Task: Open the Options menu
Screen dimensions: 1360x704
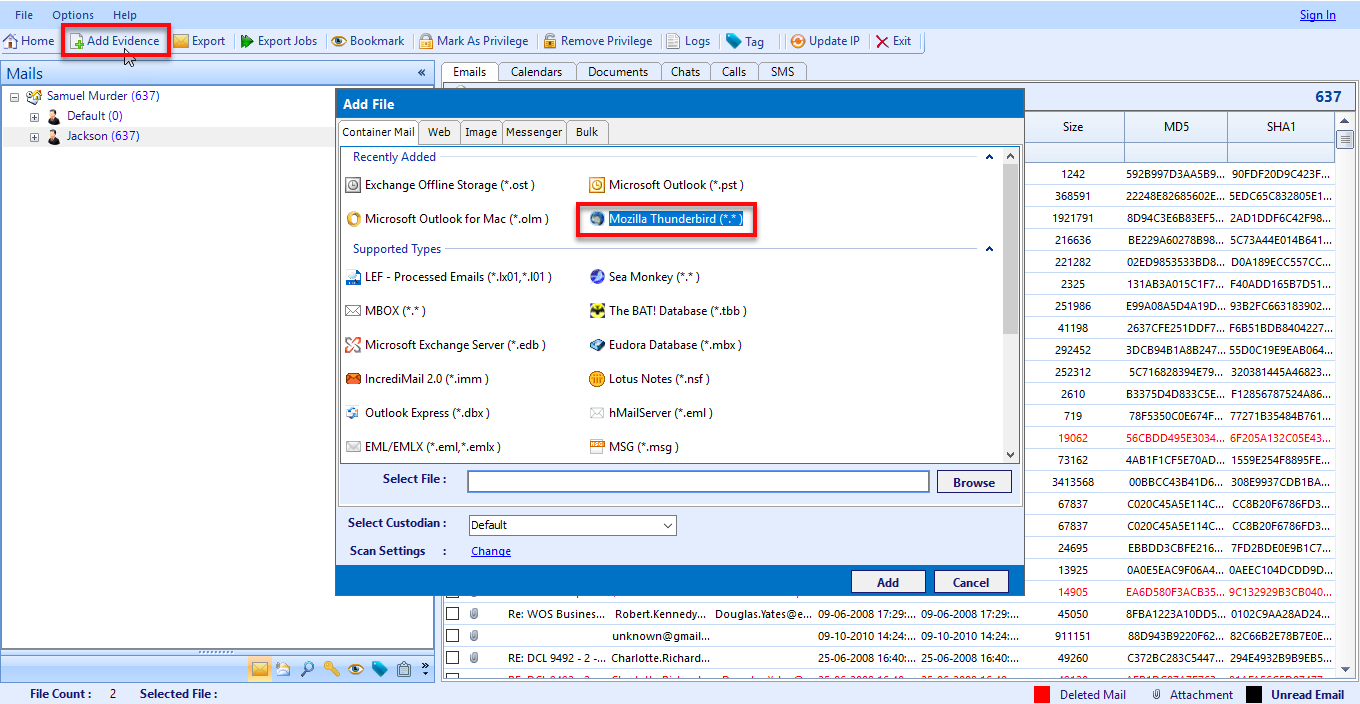Action: (73, 15)
